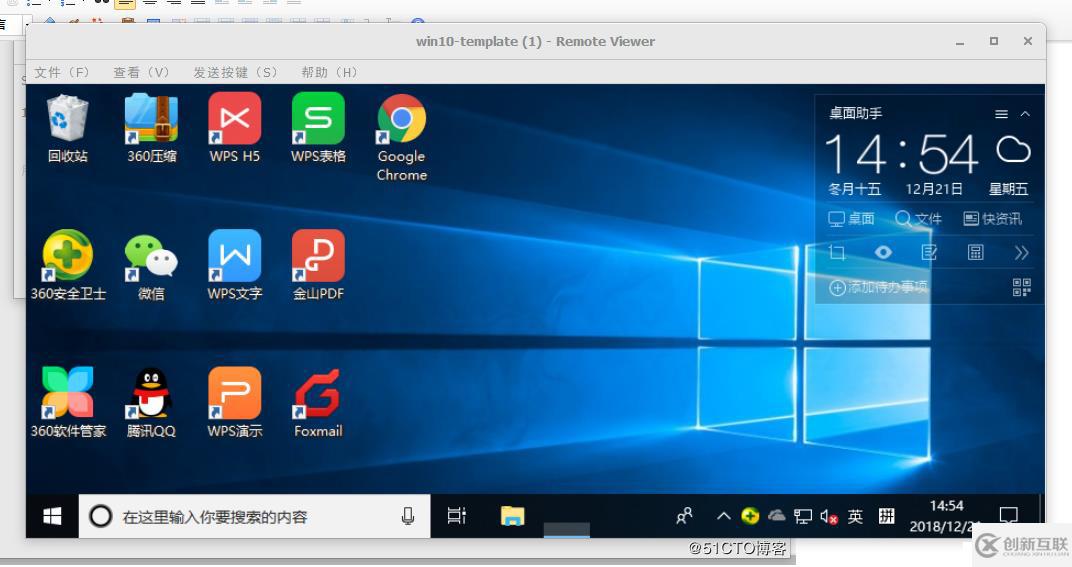
Task: Show hidden tray icons with the up arrow
Action: 723,516
